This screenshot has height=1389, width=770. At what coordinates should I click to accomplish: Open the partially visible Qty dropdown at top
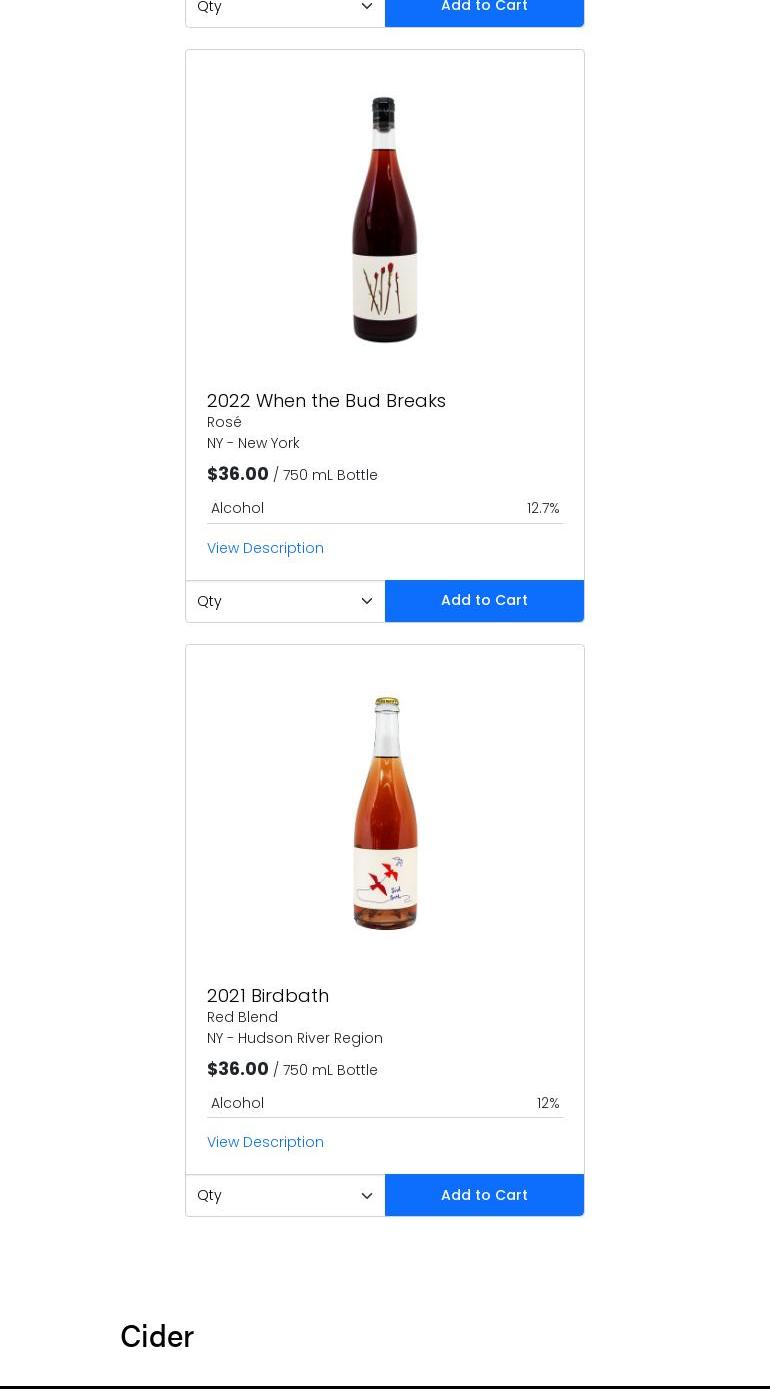tap(285, 10)
